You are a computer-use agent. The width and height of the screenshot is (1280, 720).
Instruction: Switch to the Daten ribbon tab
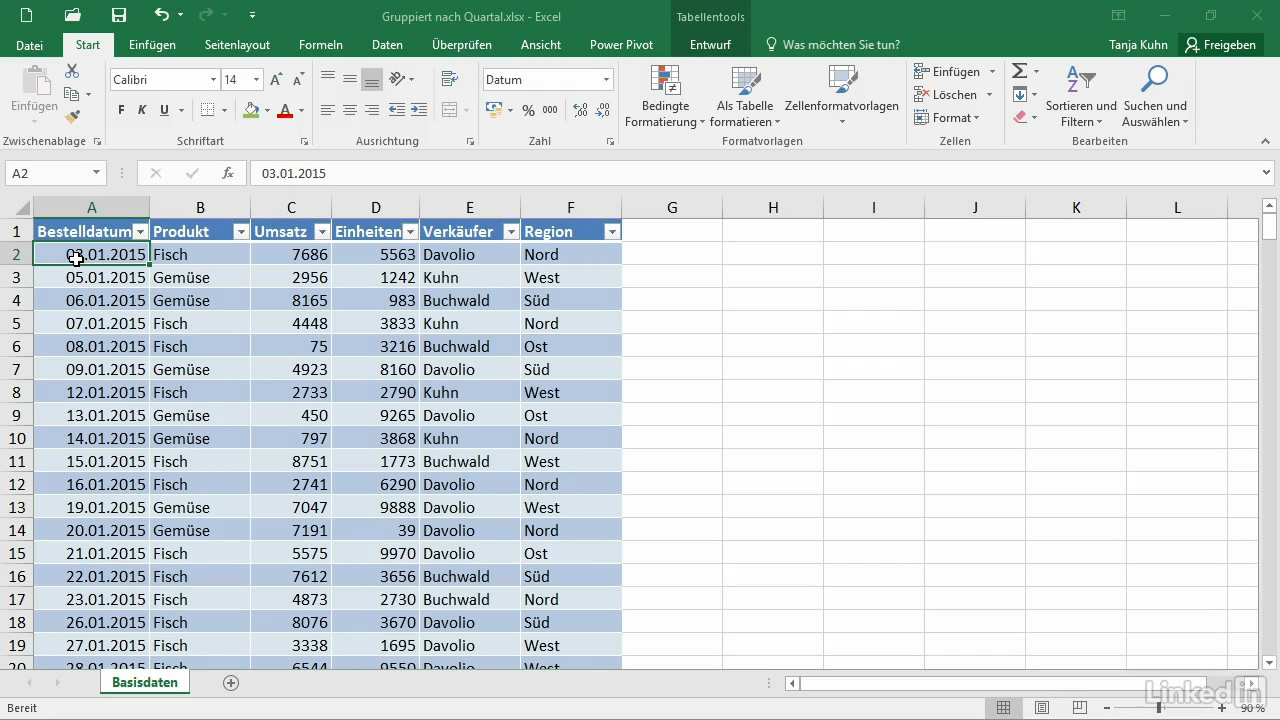388,45
